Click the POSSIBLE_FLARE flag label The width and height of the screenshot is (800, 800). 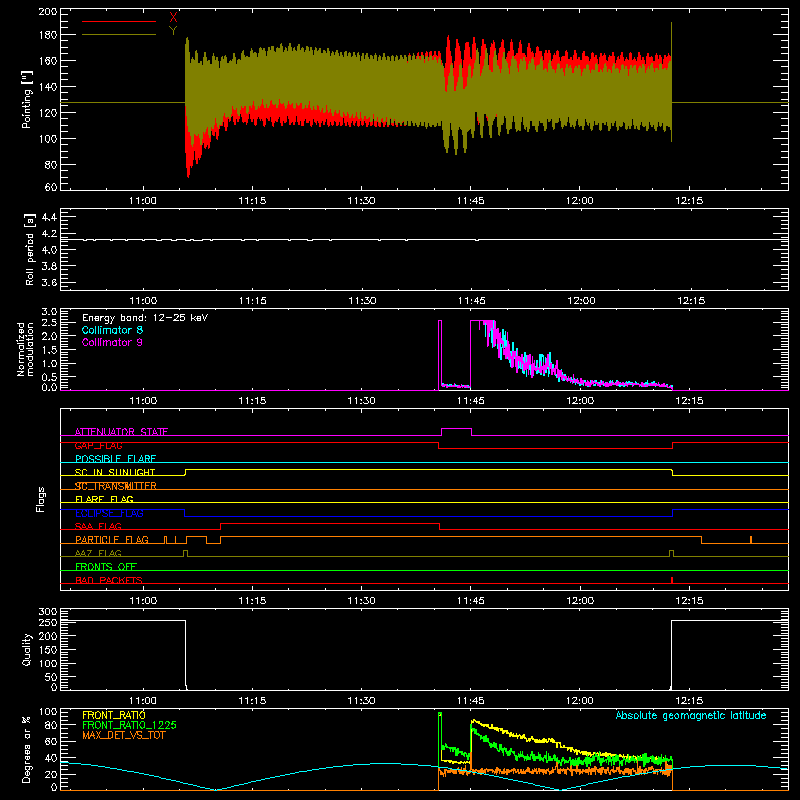click(115, 459)
